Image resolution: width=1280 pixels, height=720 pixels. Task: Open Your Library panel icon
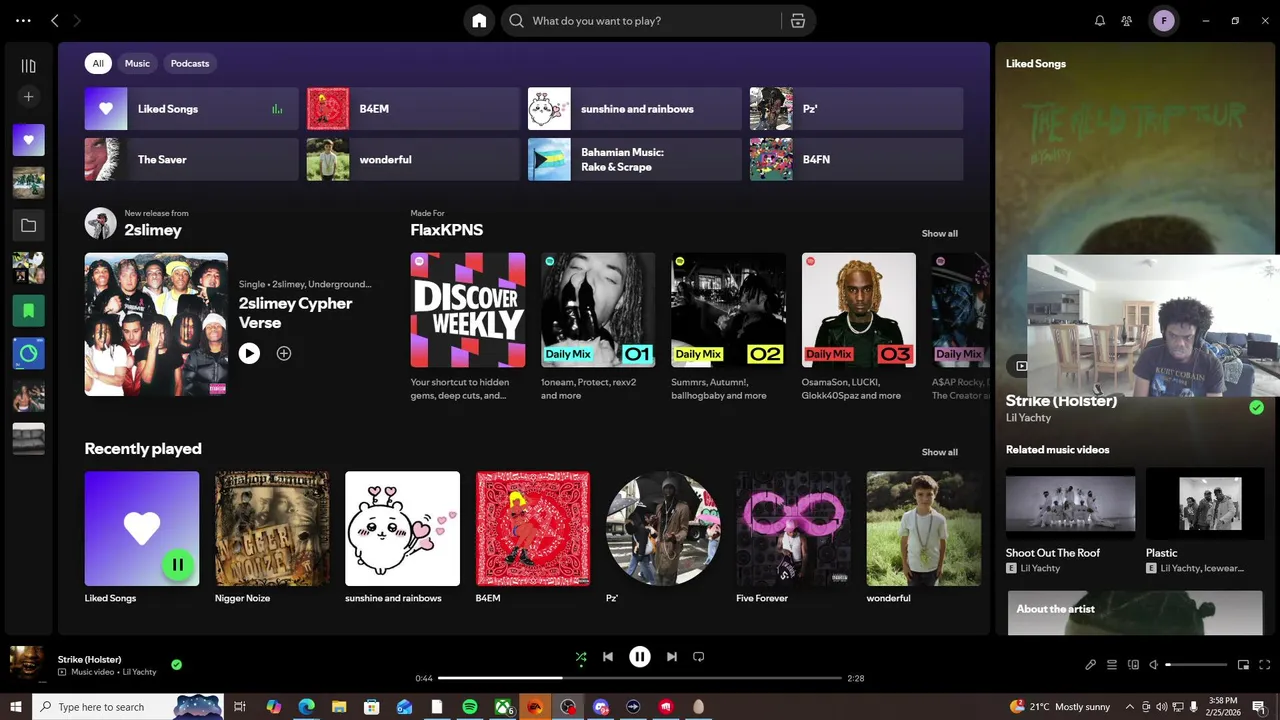[28, 66]
